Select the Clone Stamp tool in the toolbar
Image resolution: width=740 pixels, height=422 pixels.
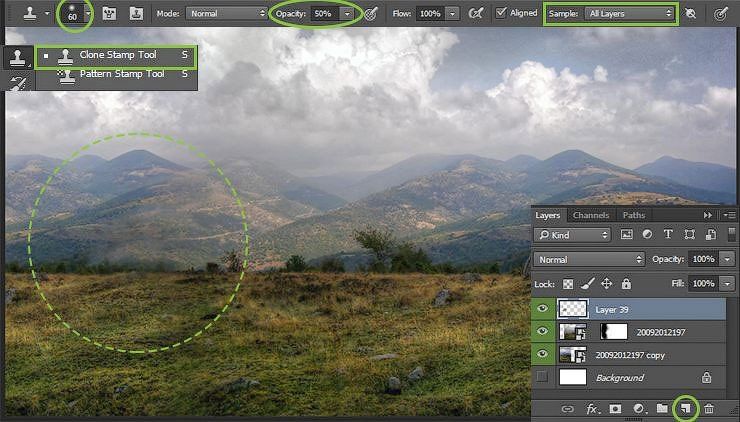18,58
